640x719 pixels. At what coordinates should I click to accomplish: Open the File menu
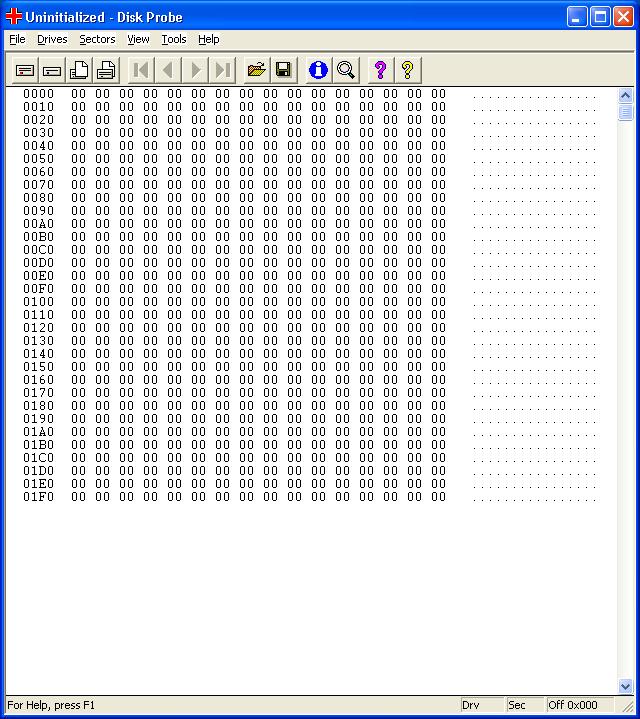point(17,39)
